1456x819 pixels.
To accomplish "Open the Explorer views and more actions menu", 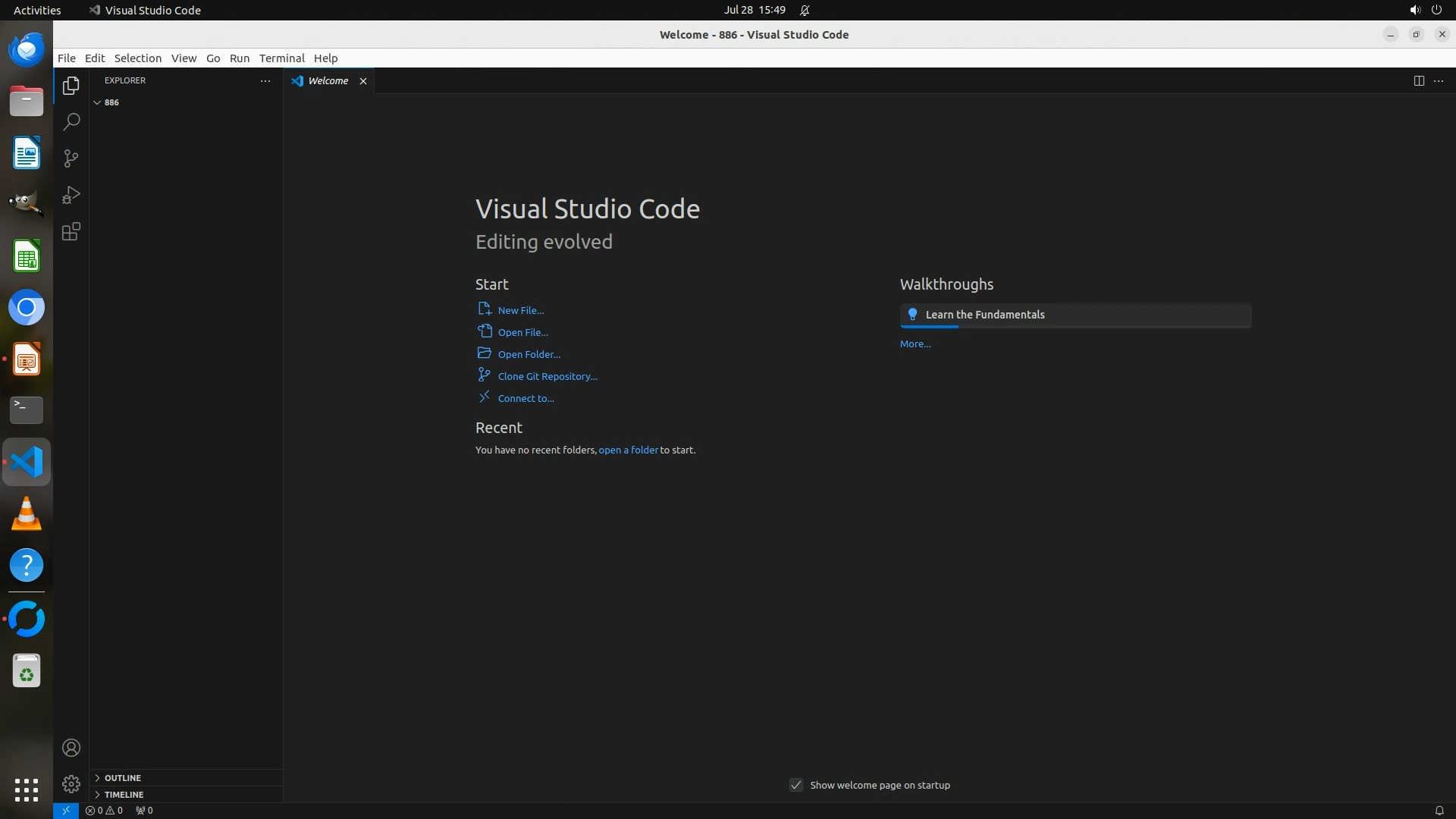I will click(x=265, y=80).
